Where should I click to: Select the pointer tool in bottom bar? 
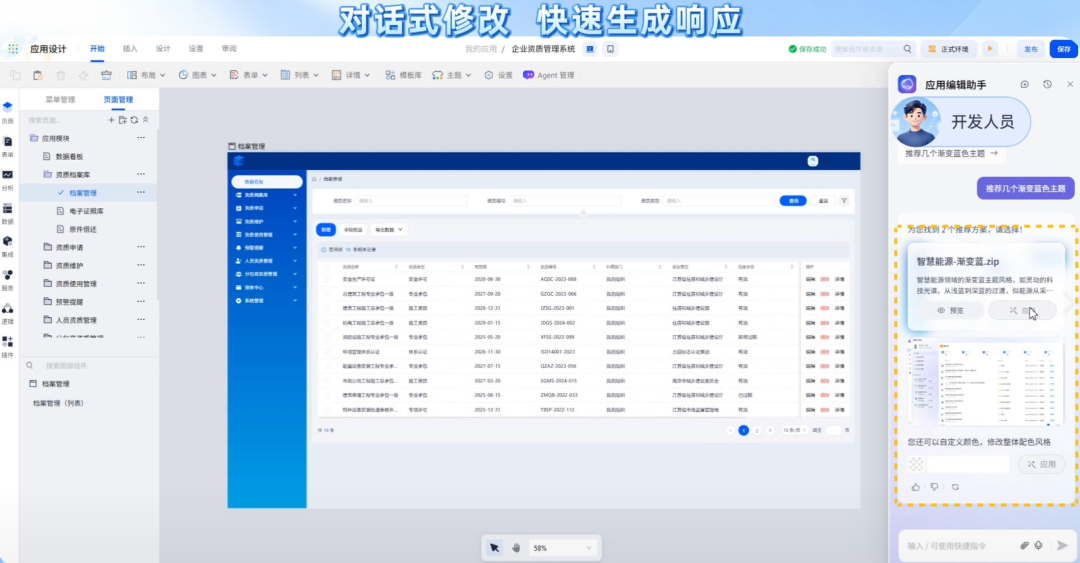coord(495,548)
